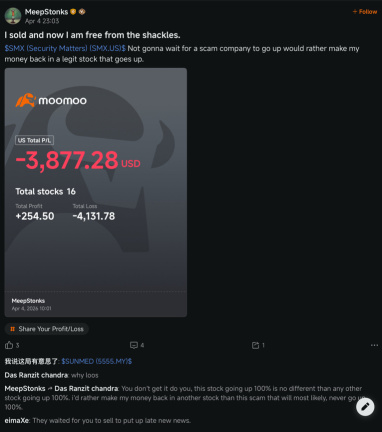Open Das Ranzit chandra commenter profile
This screenshot has width=382, height=432.
click(x=36, y=375)
